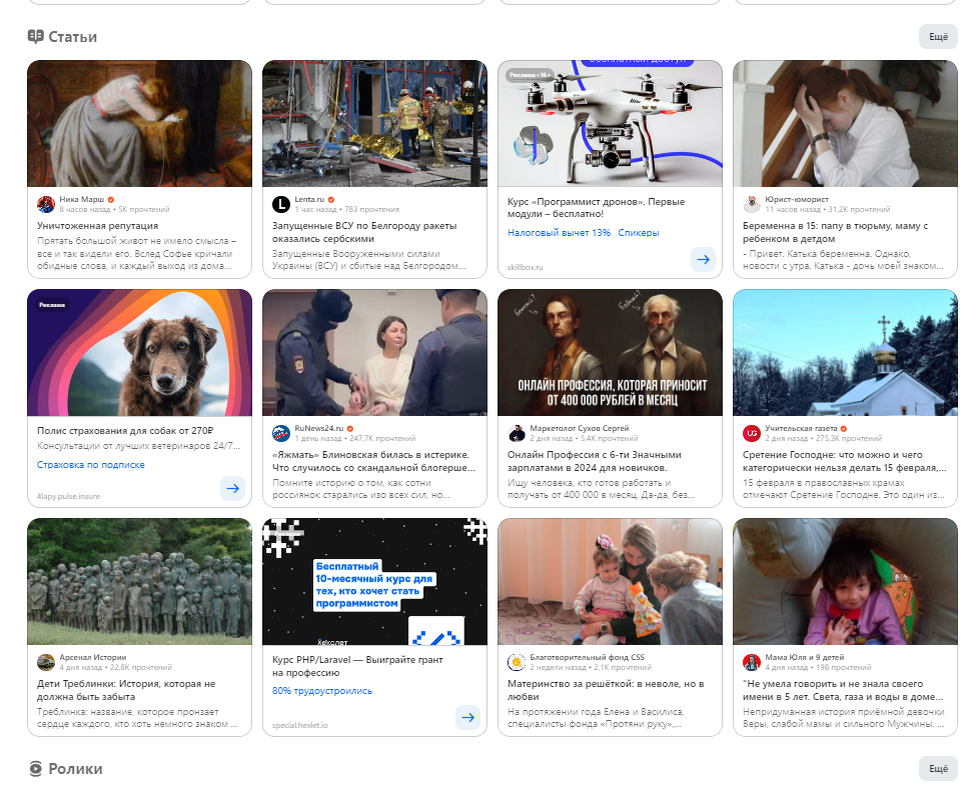
Task: Open RuNews24.ru channel avatar
Action: 281,433
